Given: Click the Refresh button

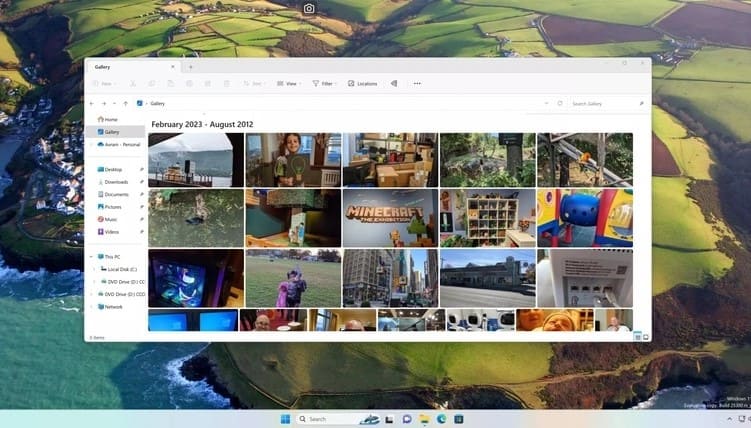Looking at the screenshot, I should 560,103.
